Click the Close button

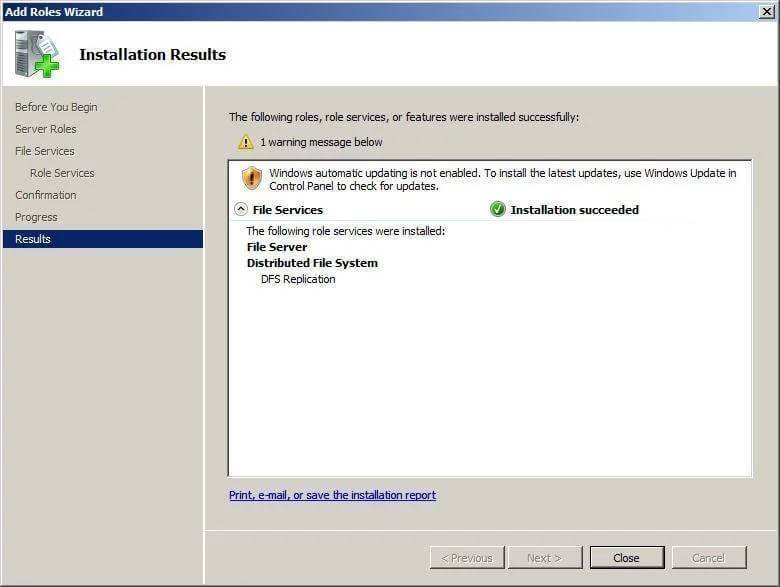click(627, 558)
